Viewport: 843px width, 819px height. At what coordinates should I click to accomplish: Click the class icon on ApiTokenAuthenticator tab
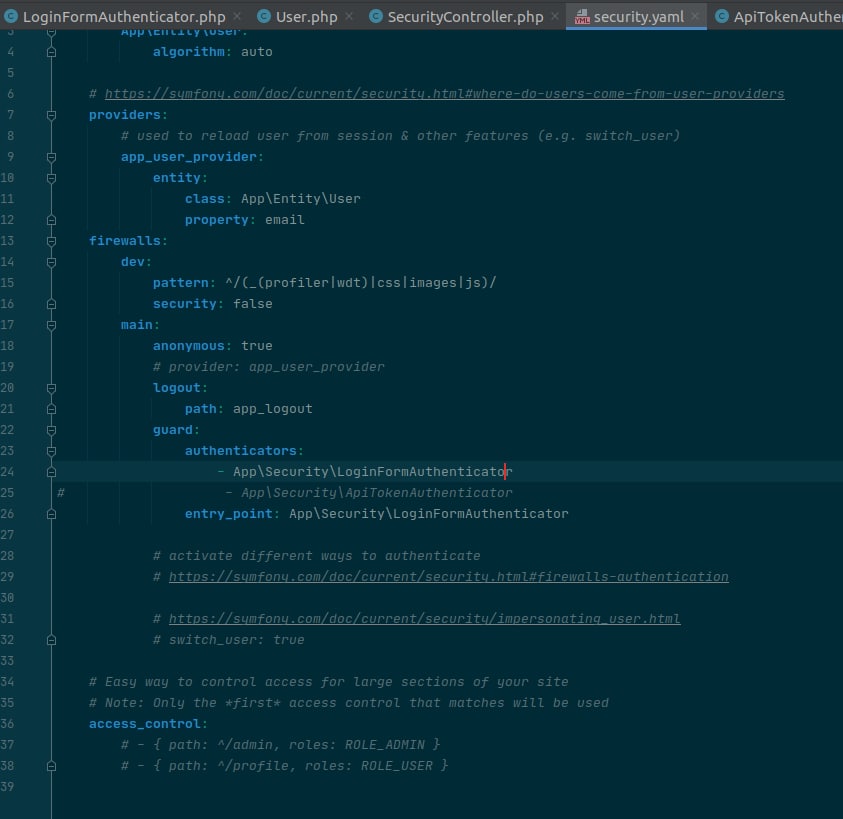pos(722,17)
